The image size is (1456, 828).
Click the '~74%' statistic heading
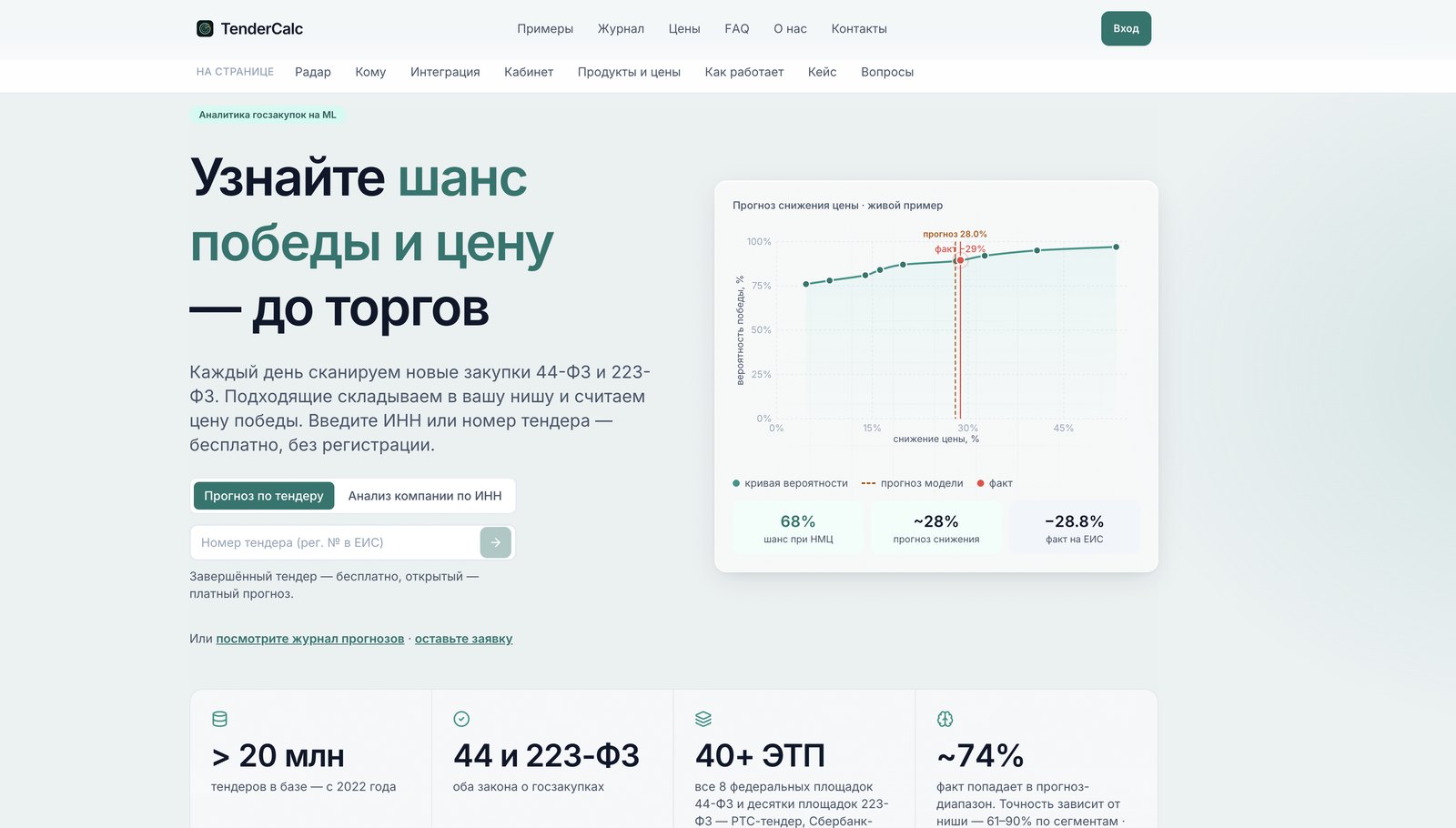tap(980, 755)
